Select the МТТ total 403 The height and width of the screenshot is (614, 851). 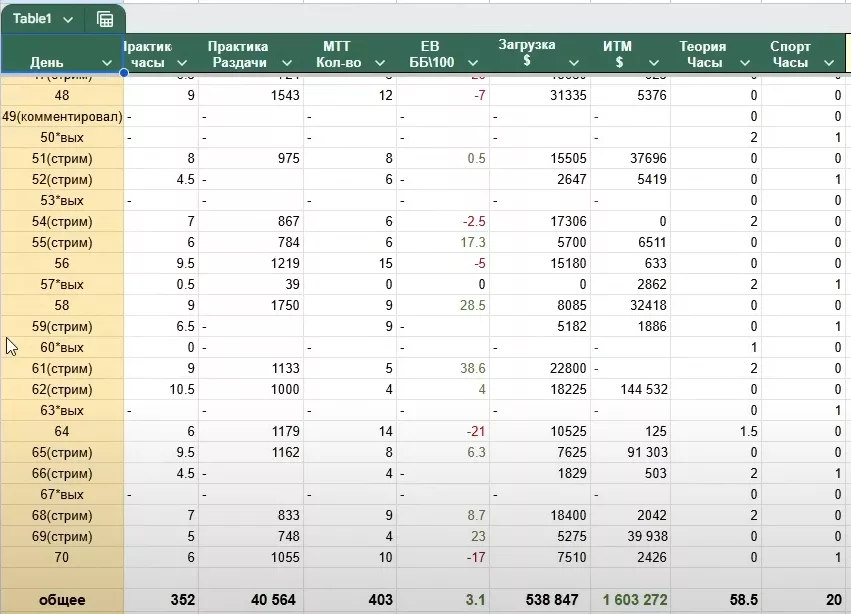(380, 600)
